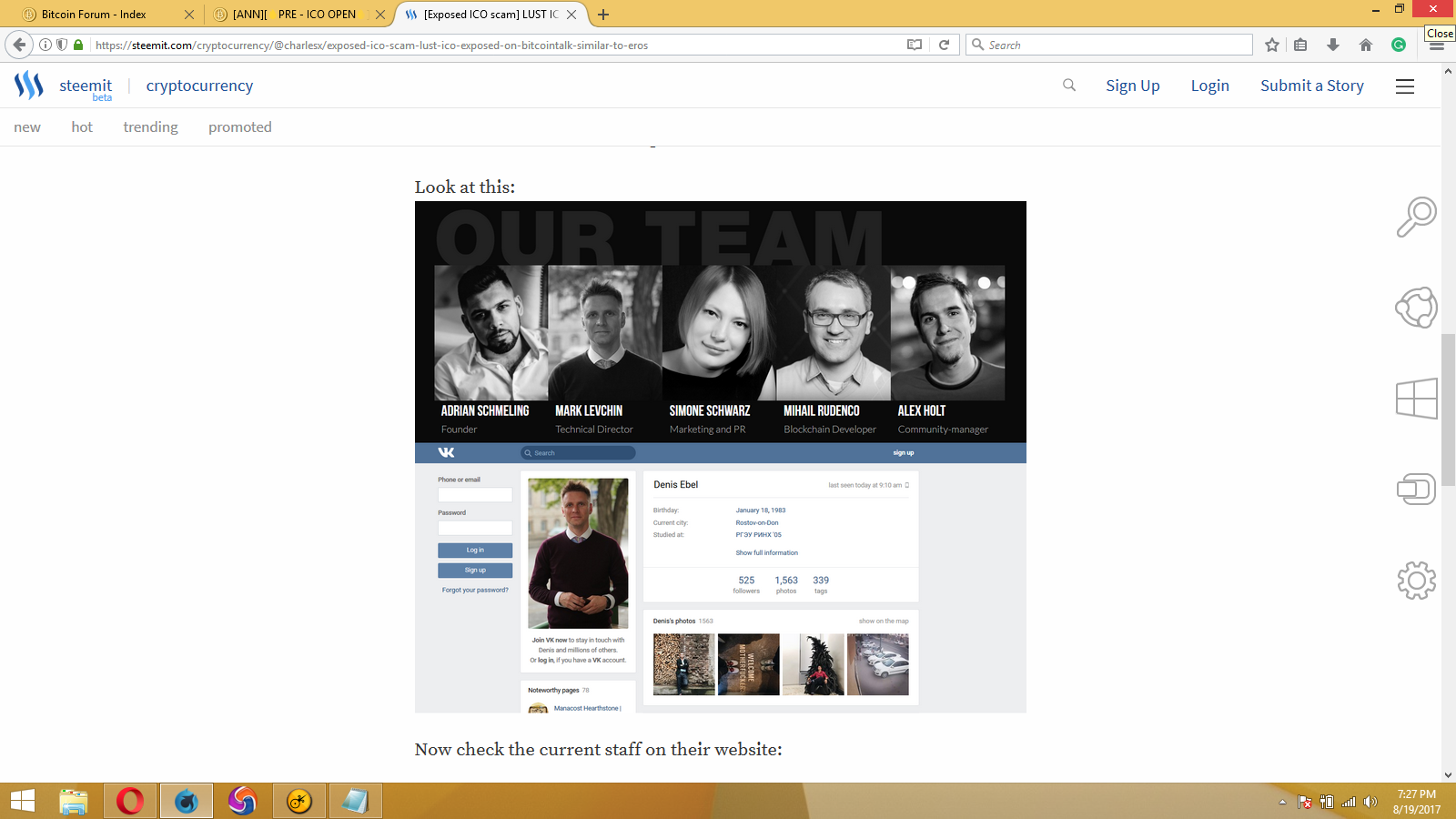This screenshot has width=1456, height=819.
Task: Go to the hot posts tab
Action: 82,127
